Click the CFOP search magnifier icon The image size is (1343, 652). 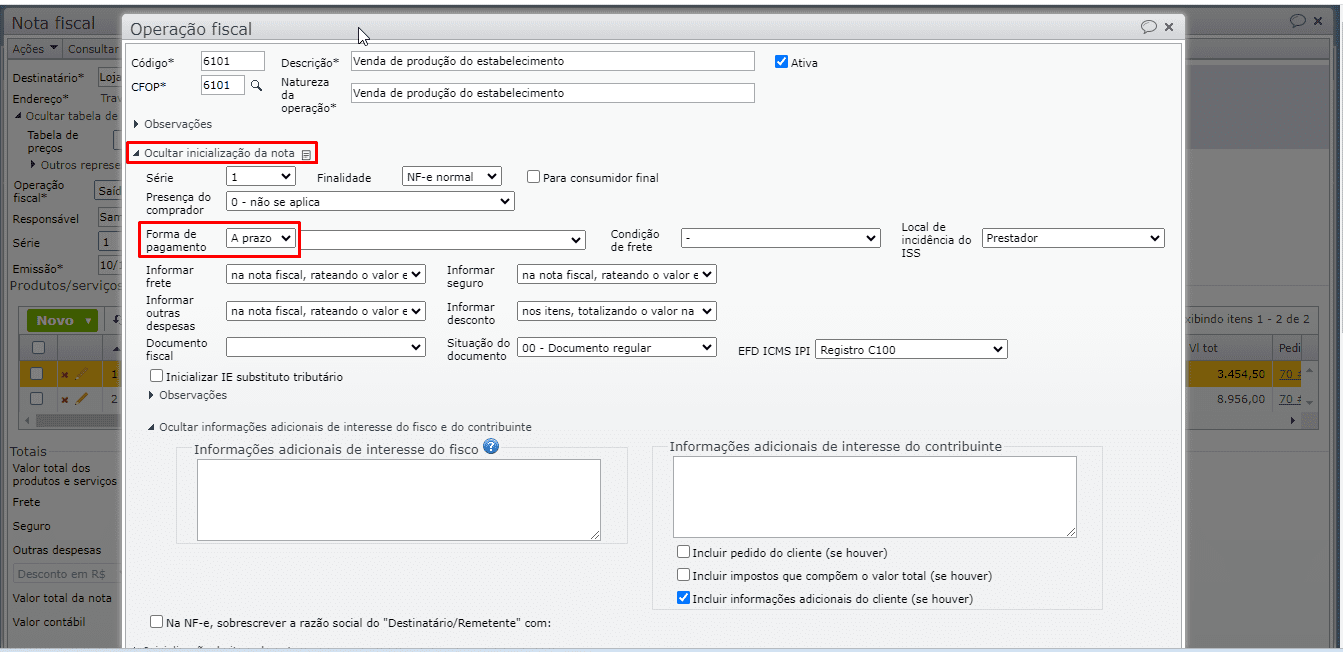[x=256, y=86]
